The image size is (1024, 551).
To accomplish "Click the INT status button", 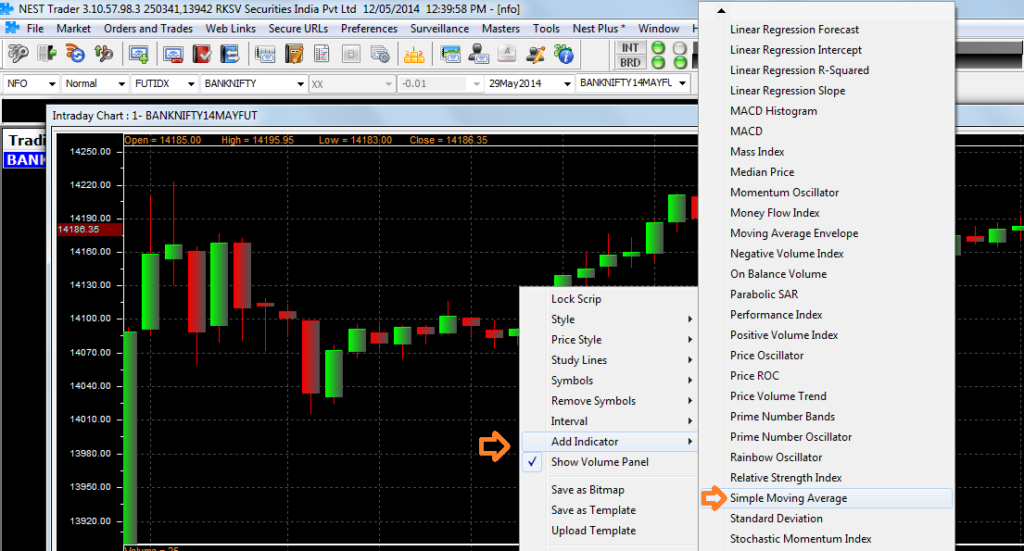I will point(630,48).
